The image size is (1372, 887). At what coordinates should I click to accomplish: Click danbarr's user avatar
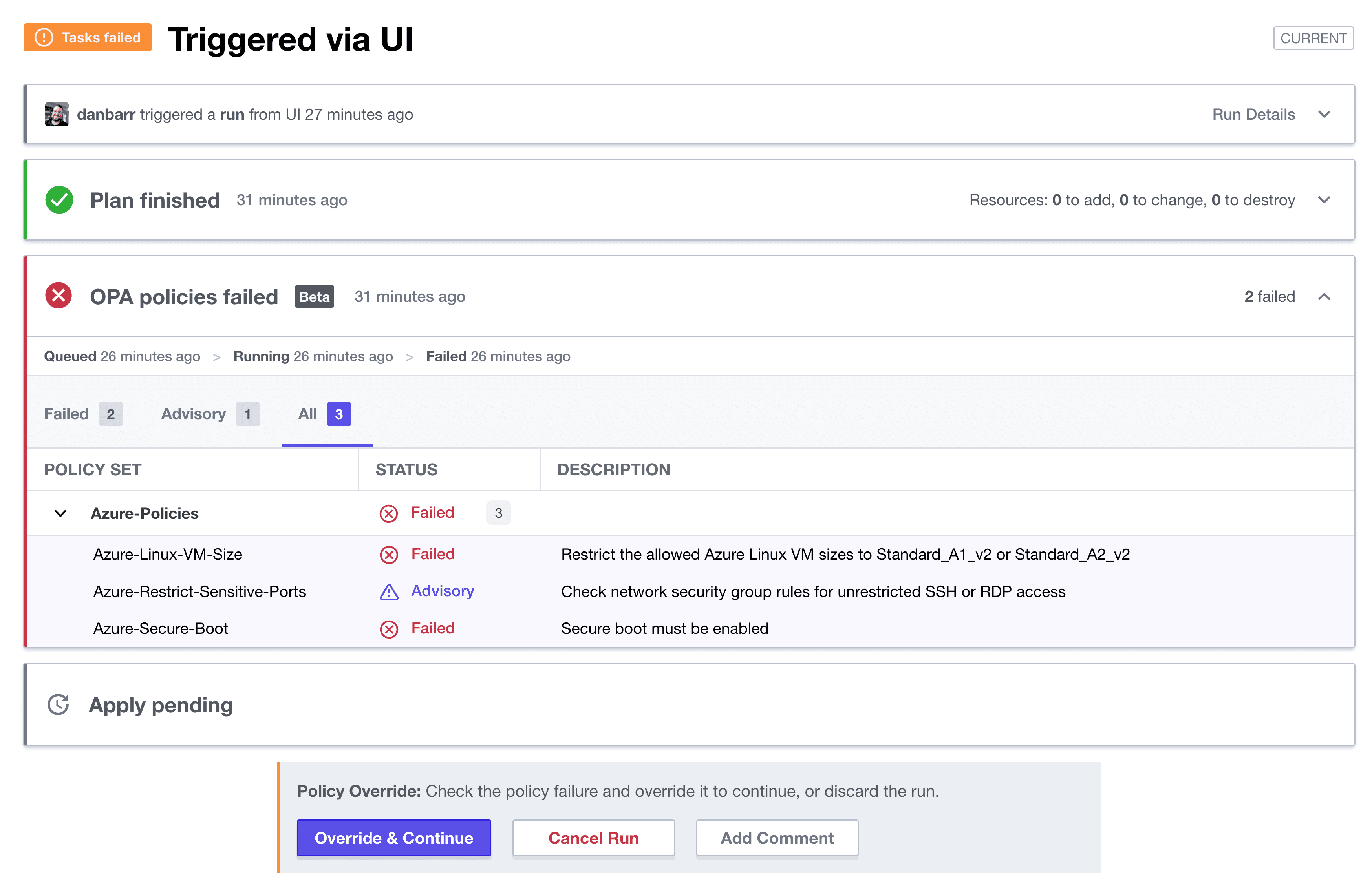pyautogui.click(x=57, y=114)
